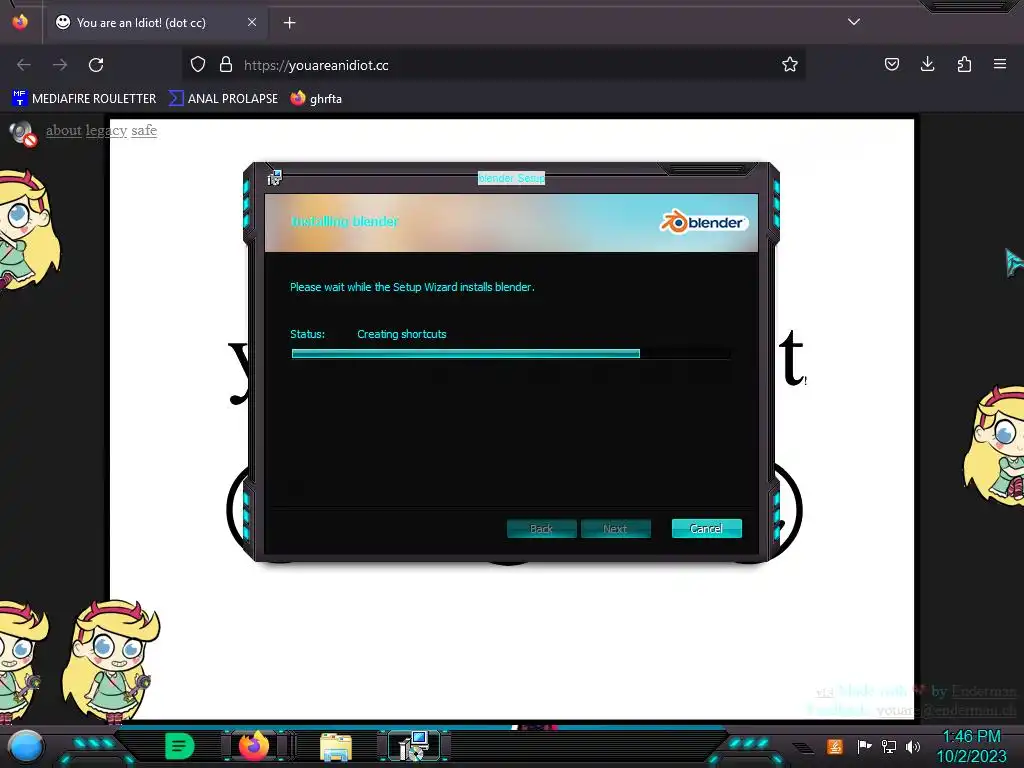Viewport: 1024px width, 768px height.
Task: Click the Firefox logo icon in the tab bar
Action: coord(20,22)
